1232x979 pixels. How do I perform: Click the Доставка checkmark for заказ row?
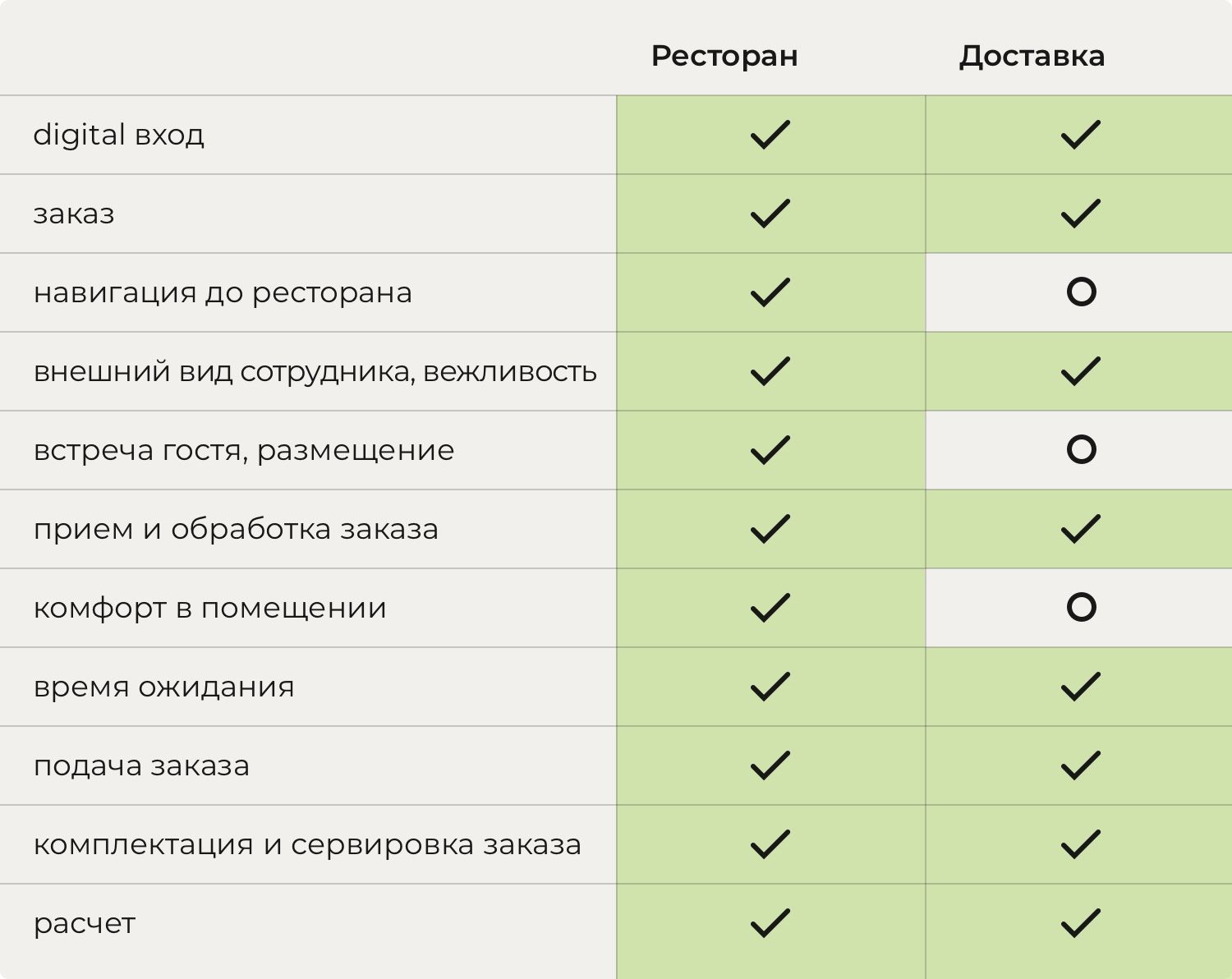1080,214
